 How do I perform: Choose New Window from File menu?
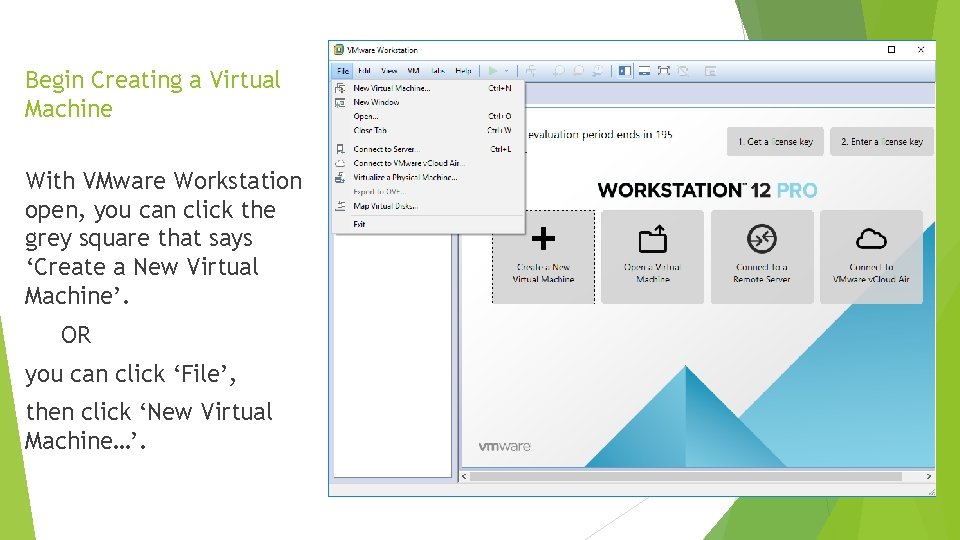(x=428, y=102)
